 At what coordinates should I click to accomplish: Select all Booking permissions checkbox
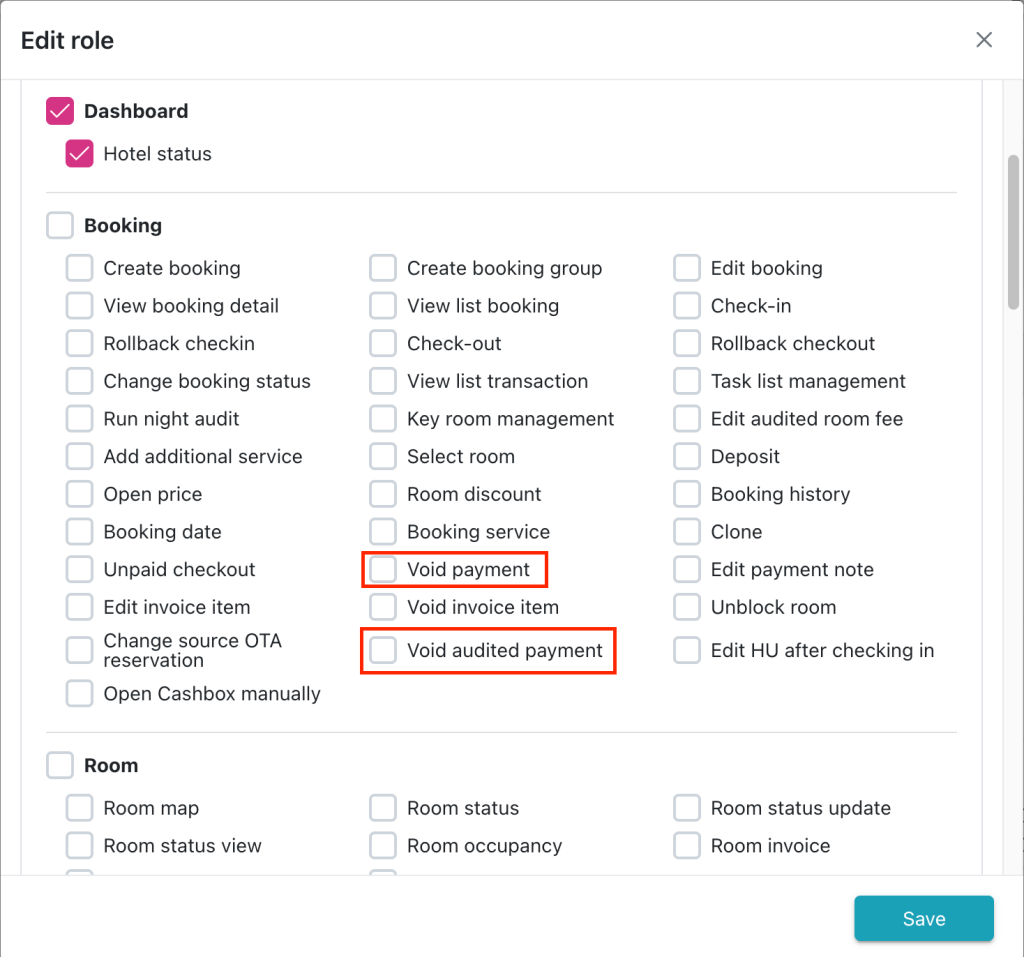point(60,226)
